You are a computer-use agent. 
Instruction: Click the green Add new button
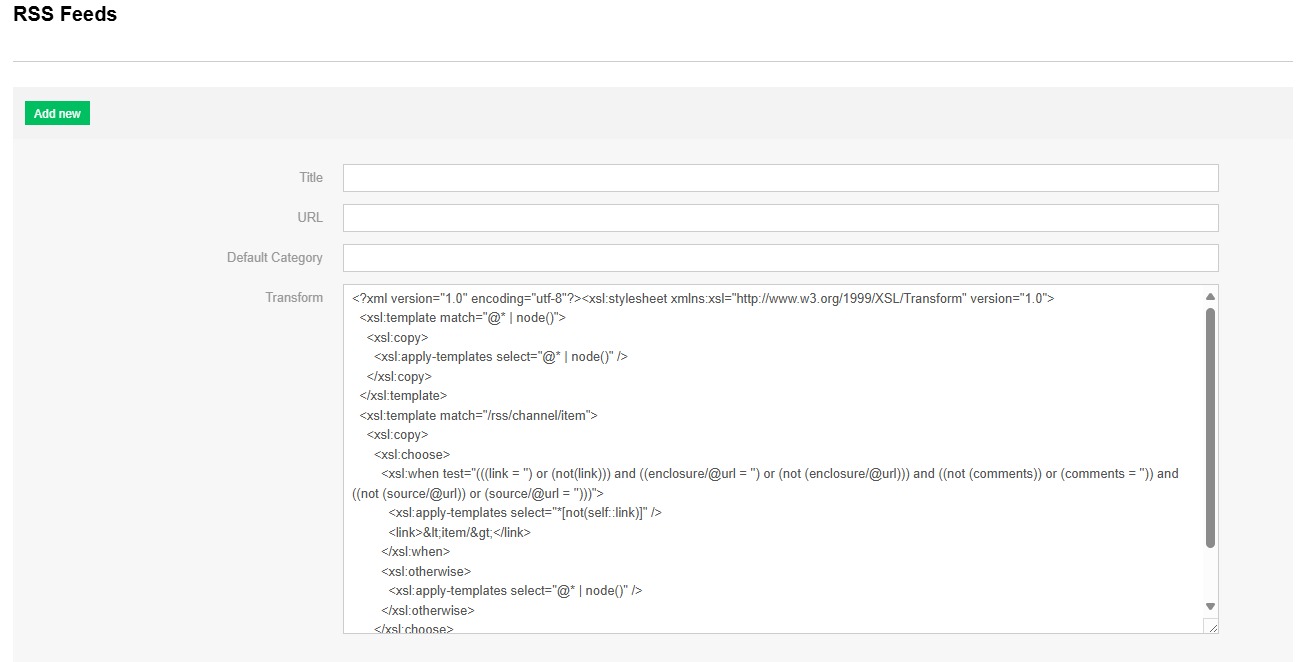click(x=57, y=114)
